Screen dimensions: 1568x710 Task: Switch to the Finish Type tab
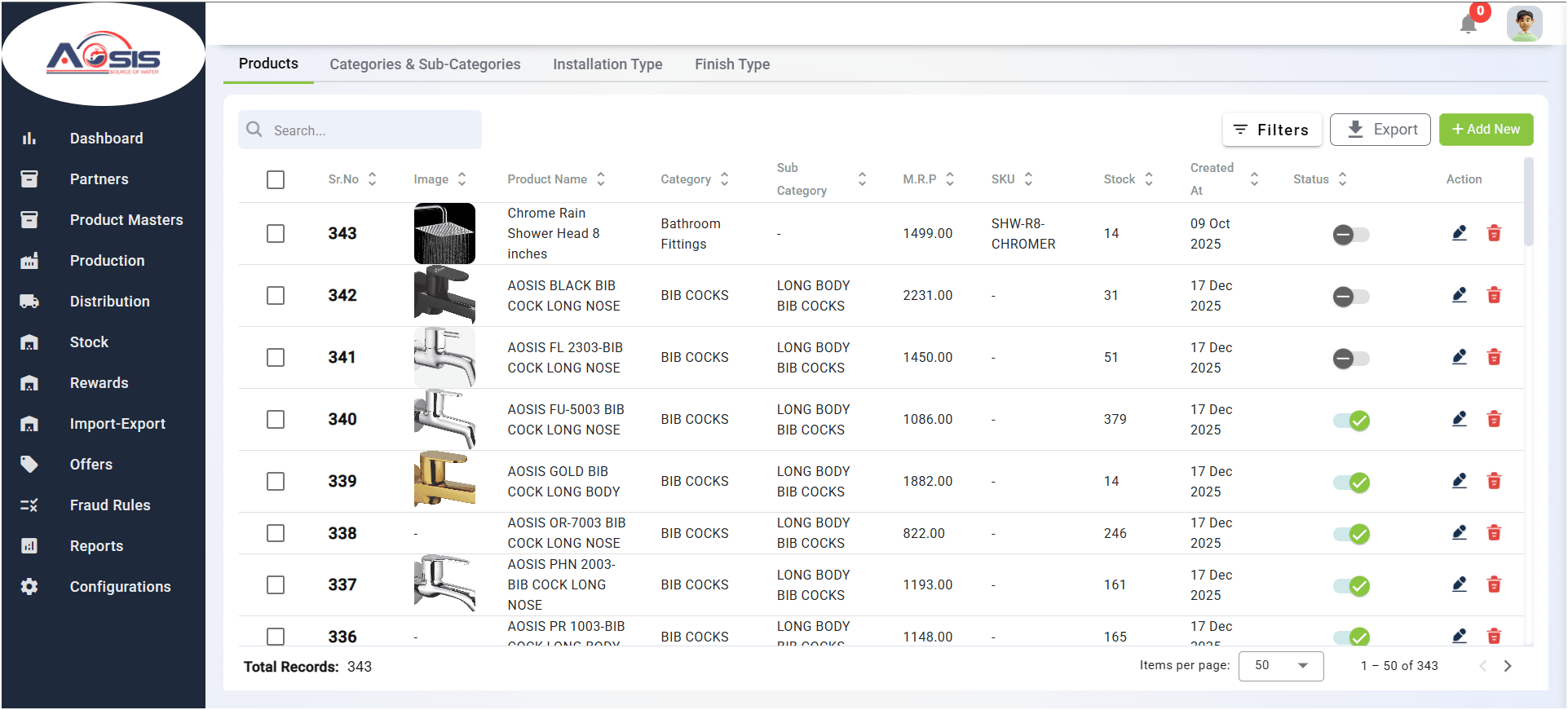click(732, 64)
